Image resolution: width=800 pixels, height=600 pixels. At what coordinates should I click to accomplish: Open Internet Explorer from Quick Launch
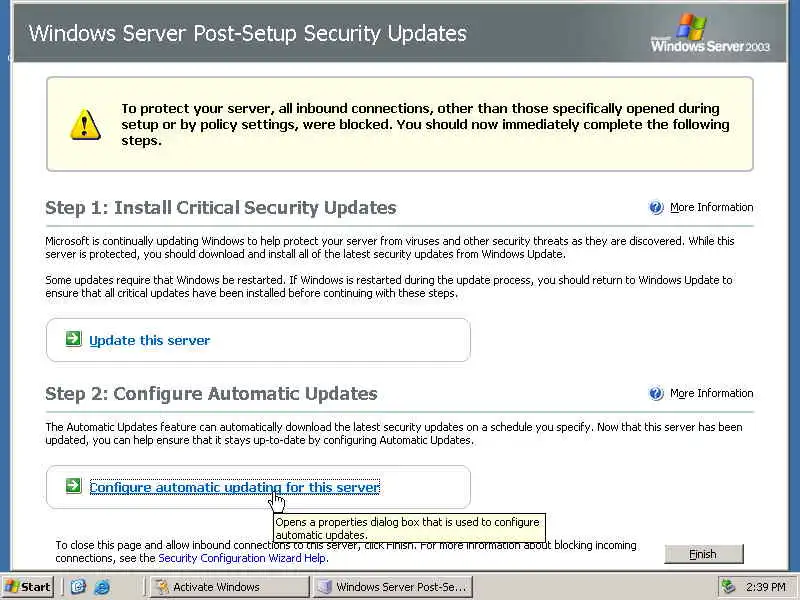pos(101,587)
